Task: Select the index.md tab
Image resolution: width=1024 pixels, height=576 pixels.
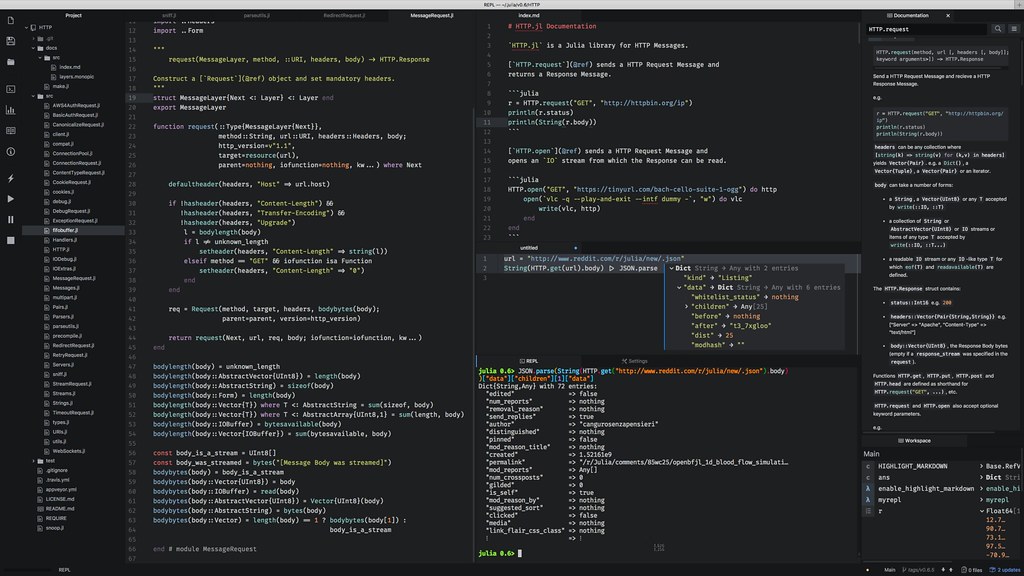Action: 529,15
